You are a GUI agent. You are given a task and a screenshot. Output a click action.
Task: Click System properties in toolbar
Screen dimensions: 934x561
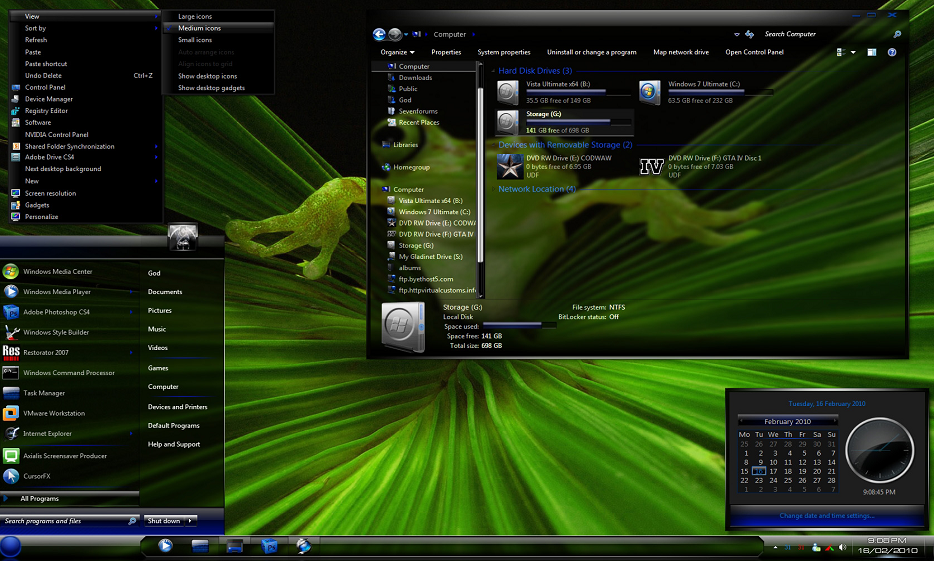pyautogui.click(x=503, y=52)
